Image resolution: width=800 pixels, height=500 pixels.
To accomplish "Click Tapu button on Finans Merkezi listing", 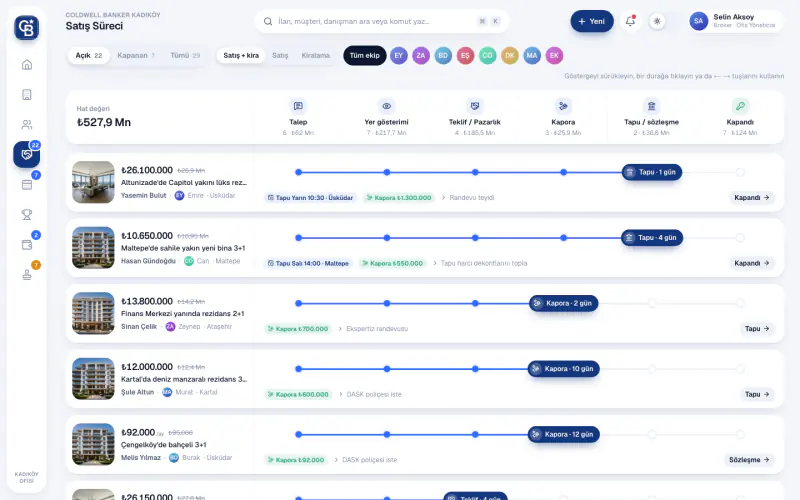I will pyautogui.click(x=757, y=329).
